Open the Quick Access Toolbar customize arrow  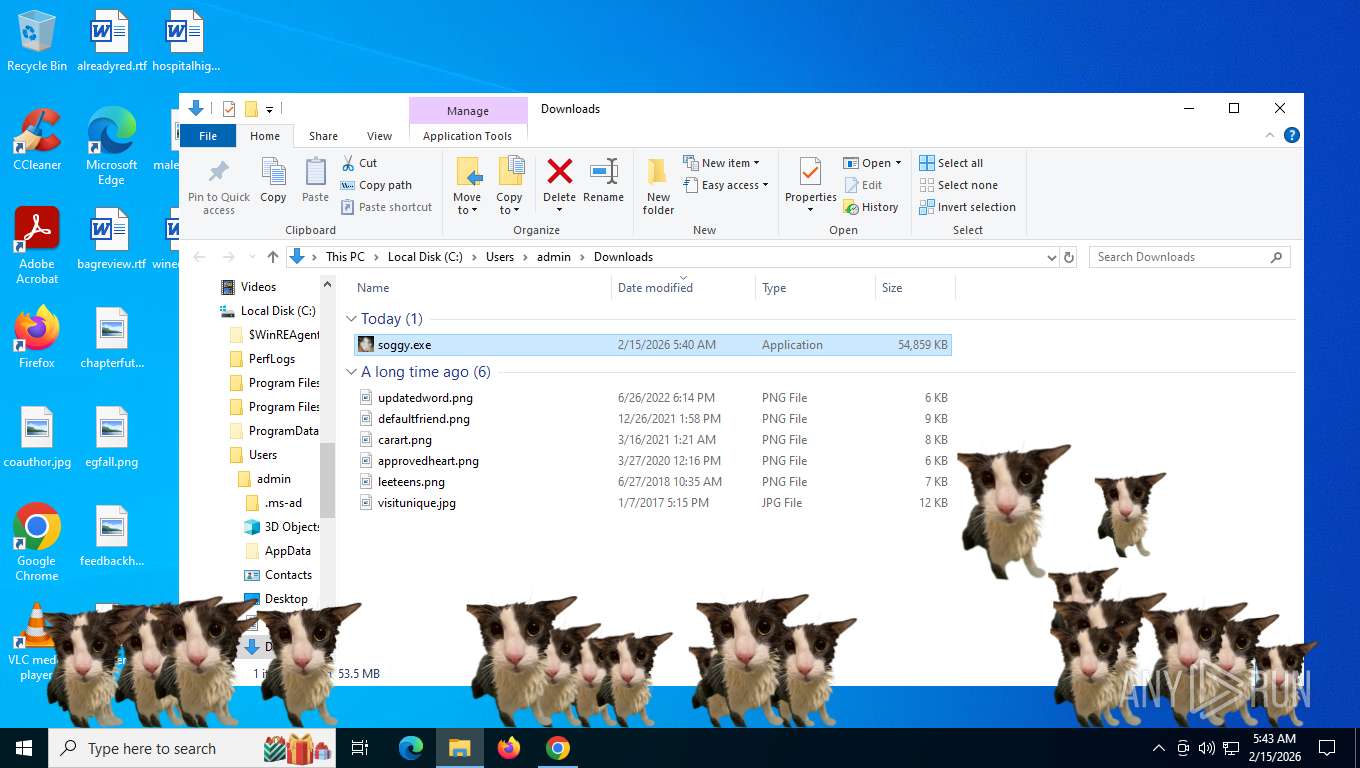point(270,109)
